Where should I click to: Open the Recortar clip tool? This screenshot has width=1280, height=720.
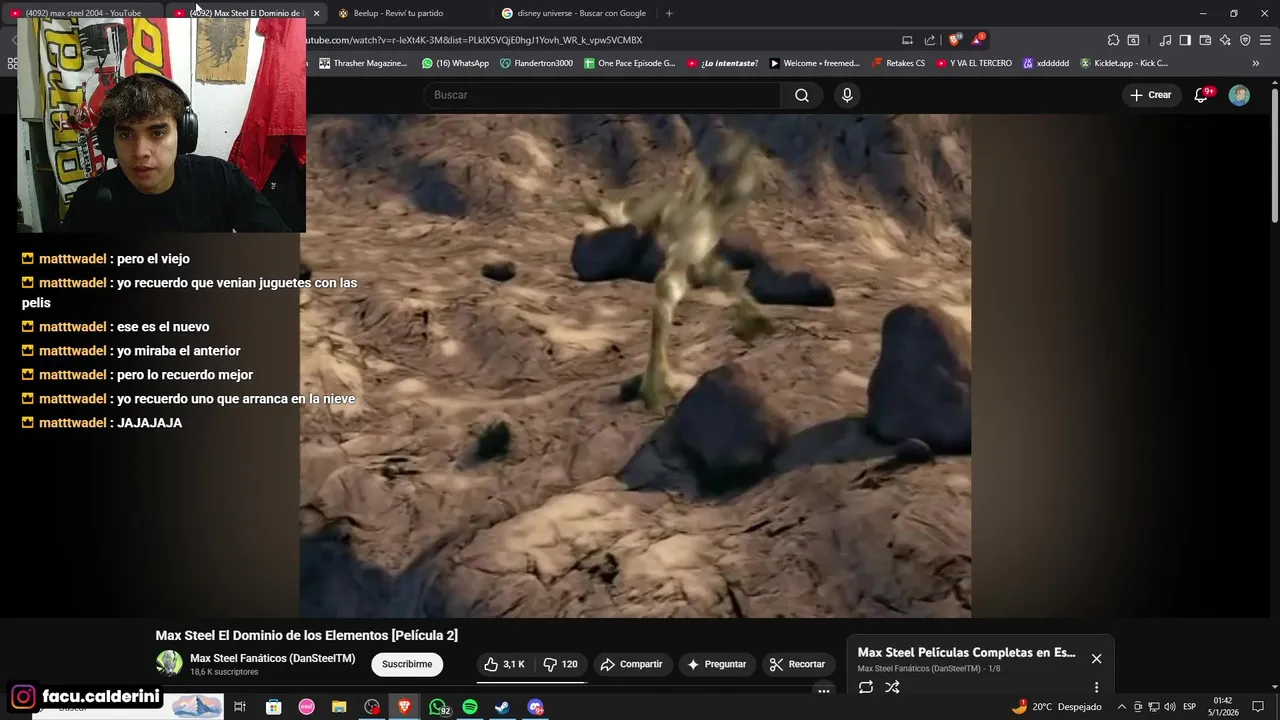pyautogui.click(x=797, y=664)
